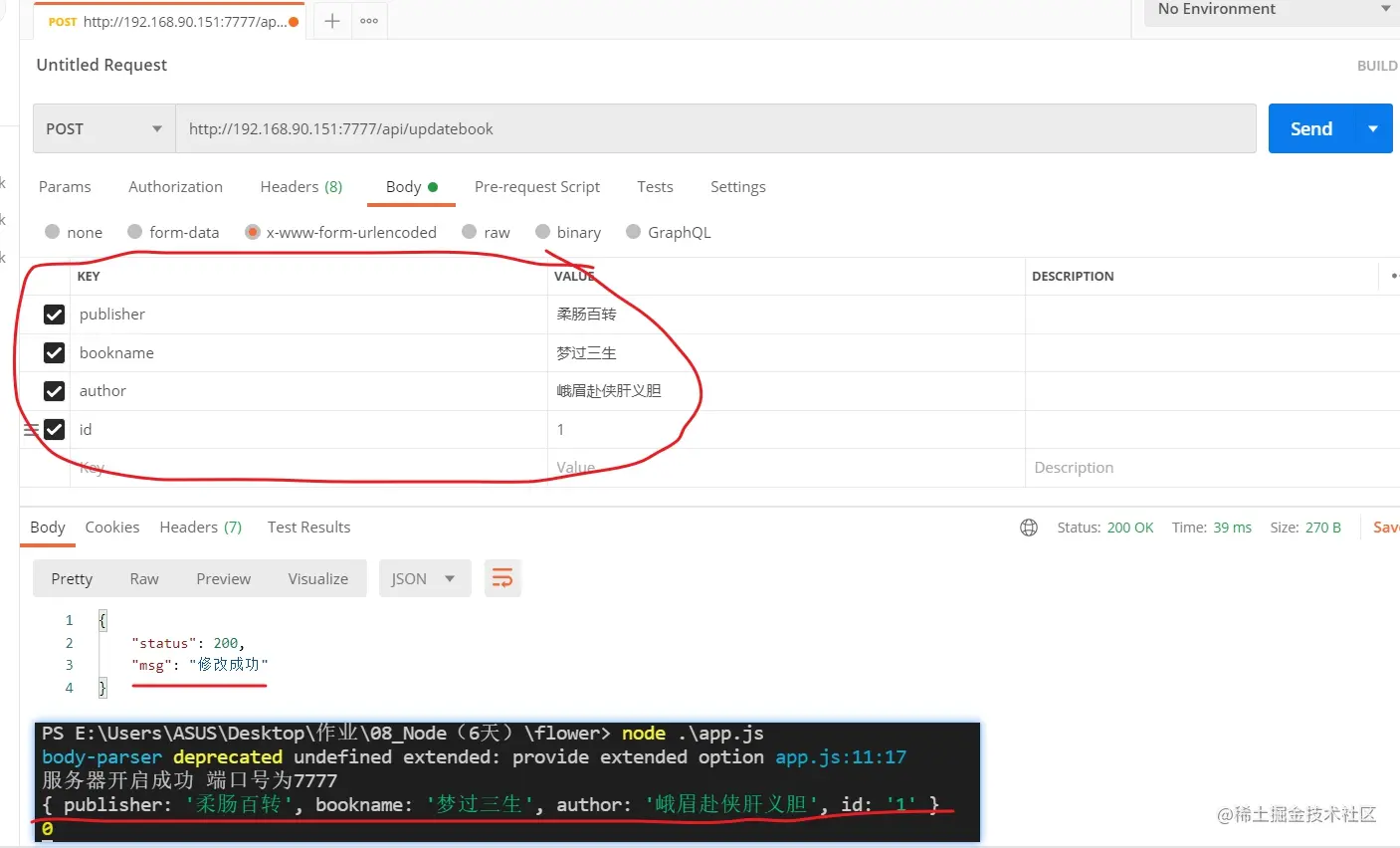Open the No Environment dropdown

click(x=1272, y=10)
